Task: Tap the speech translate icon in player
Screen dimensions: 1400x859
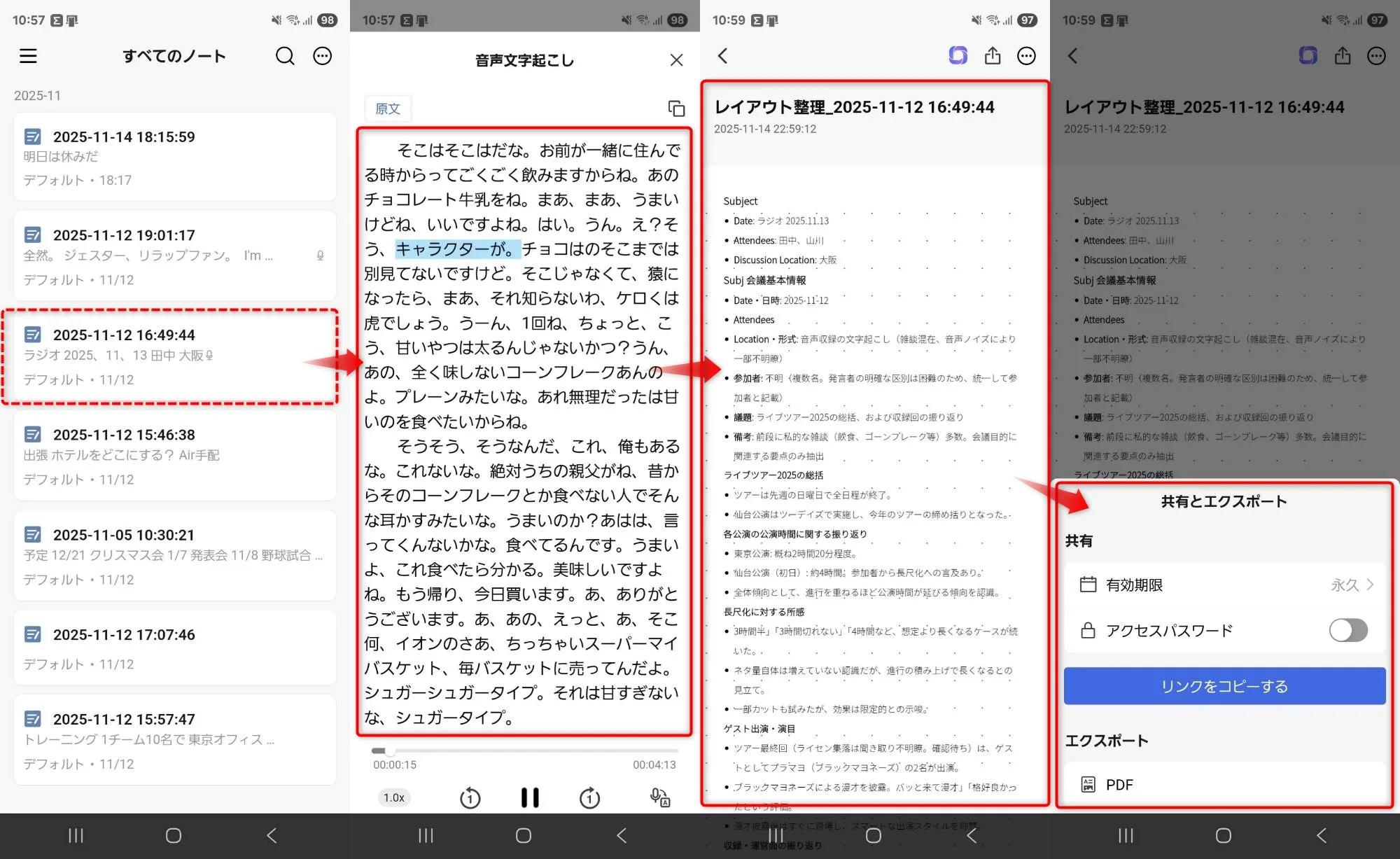Action: pyautogui.click(x=660, y=797)
